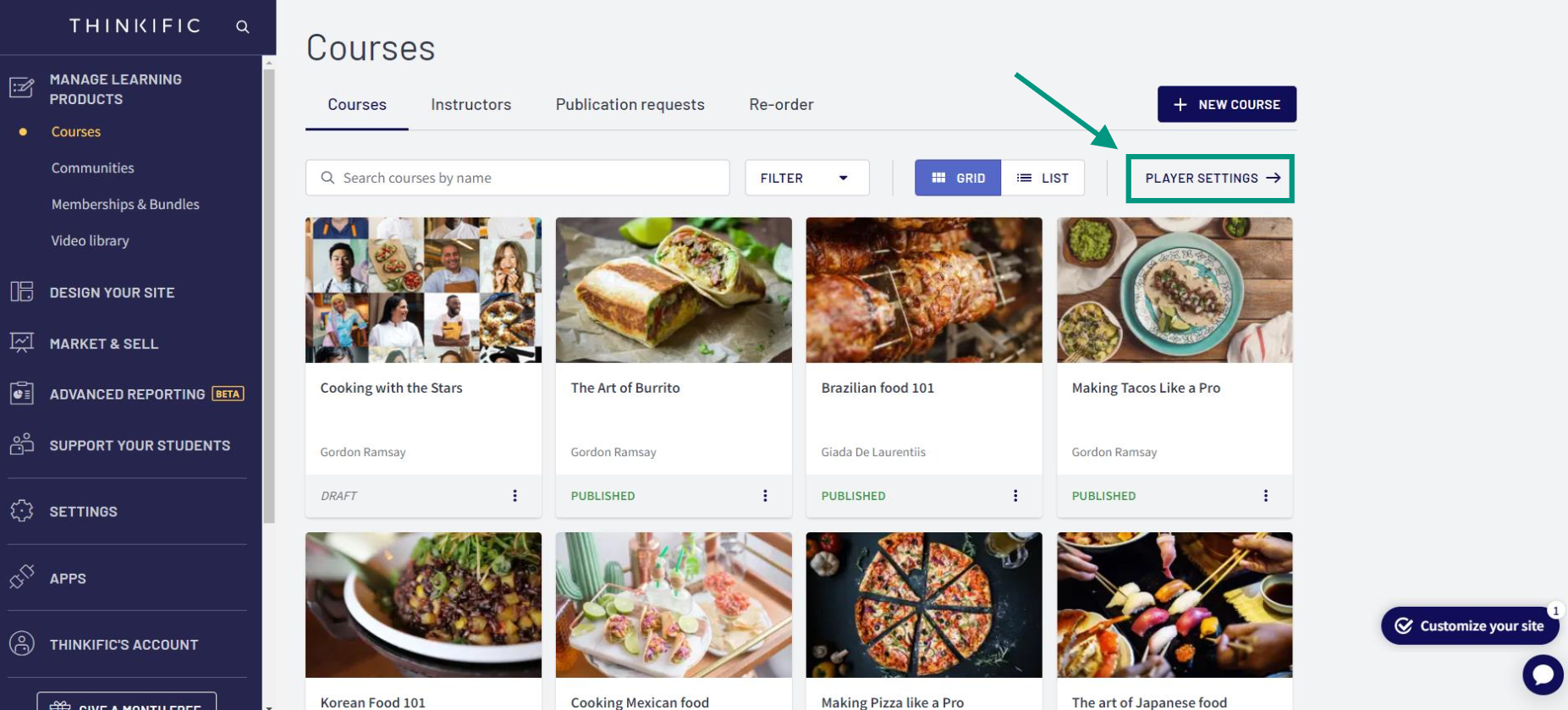1568x710 pixels.
Task: Click the Support Your Students icon
Action: [22, 444]
